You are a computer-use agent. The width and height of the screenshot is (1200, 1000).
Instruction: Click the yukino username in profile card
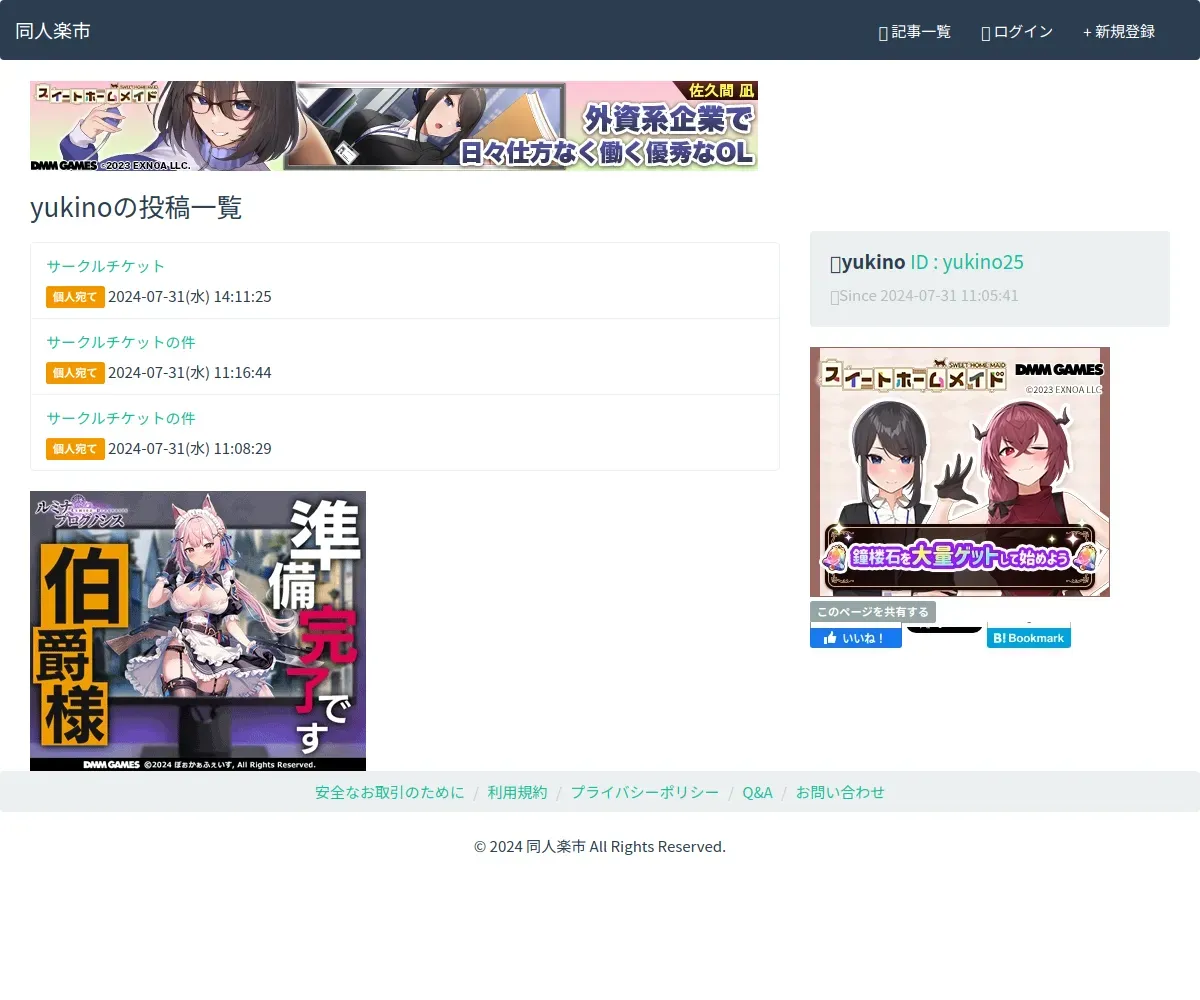[873, 263]
